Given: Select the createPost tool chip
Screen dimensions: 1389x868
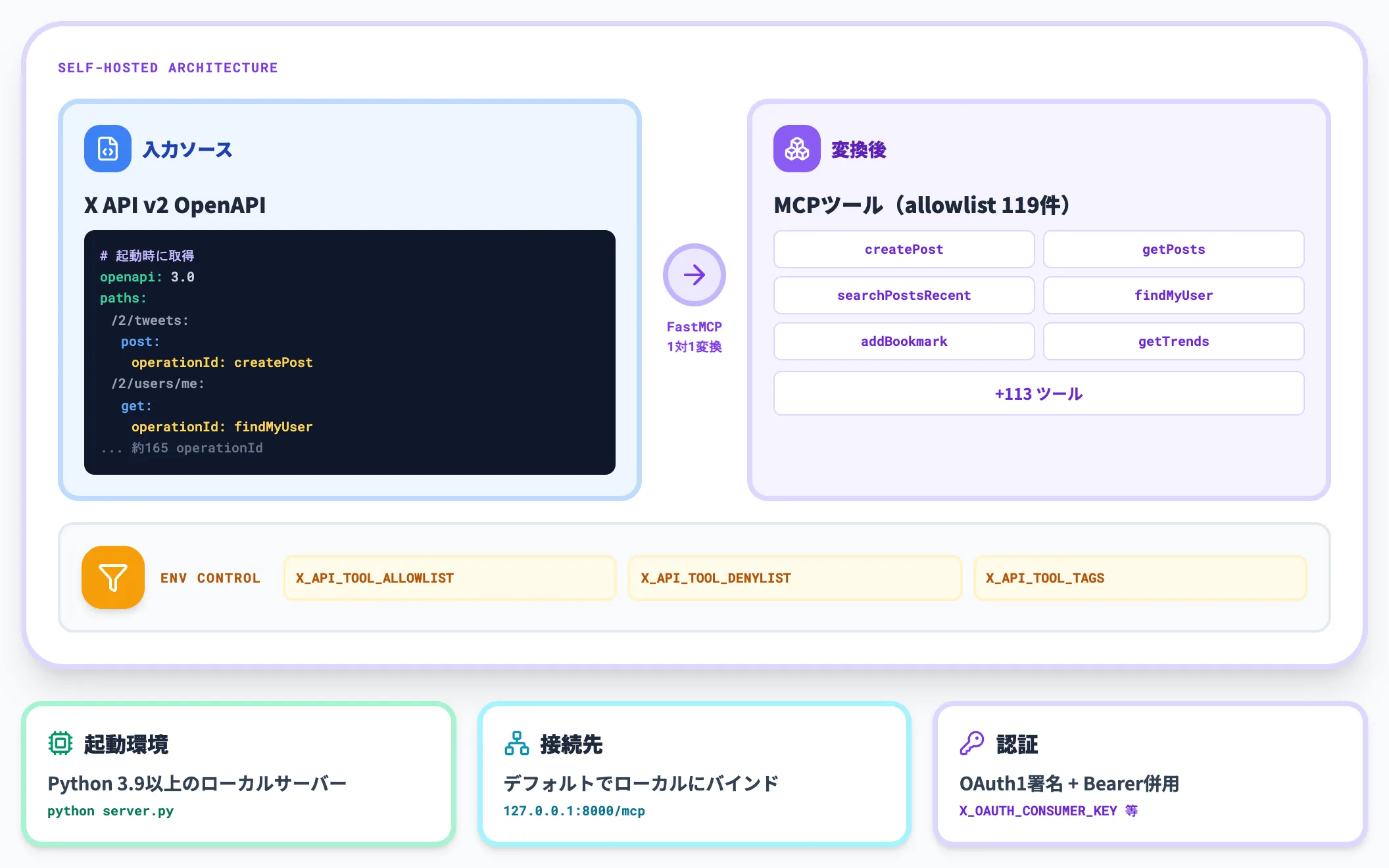Looking at the screenshot, I should click(904, 249).
